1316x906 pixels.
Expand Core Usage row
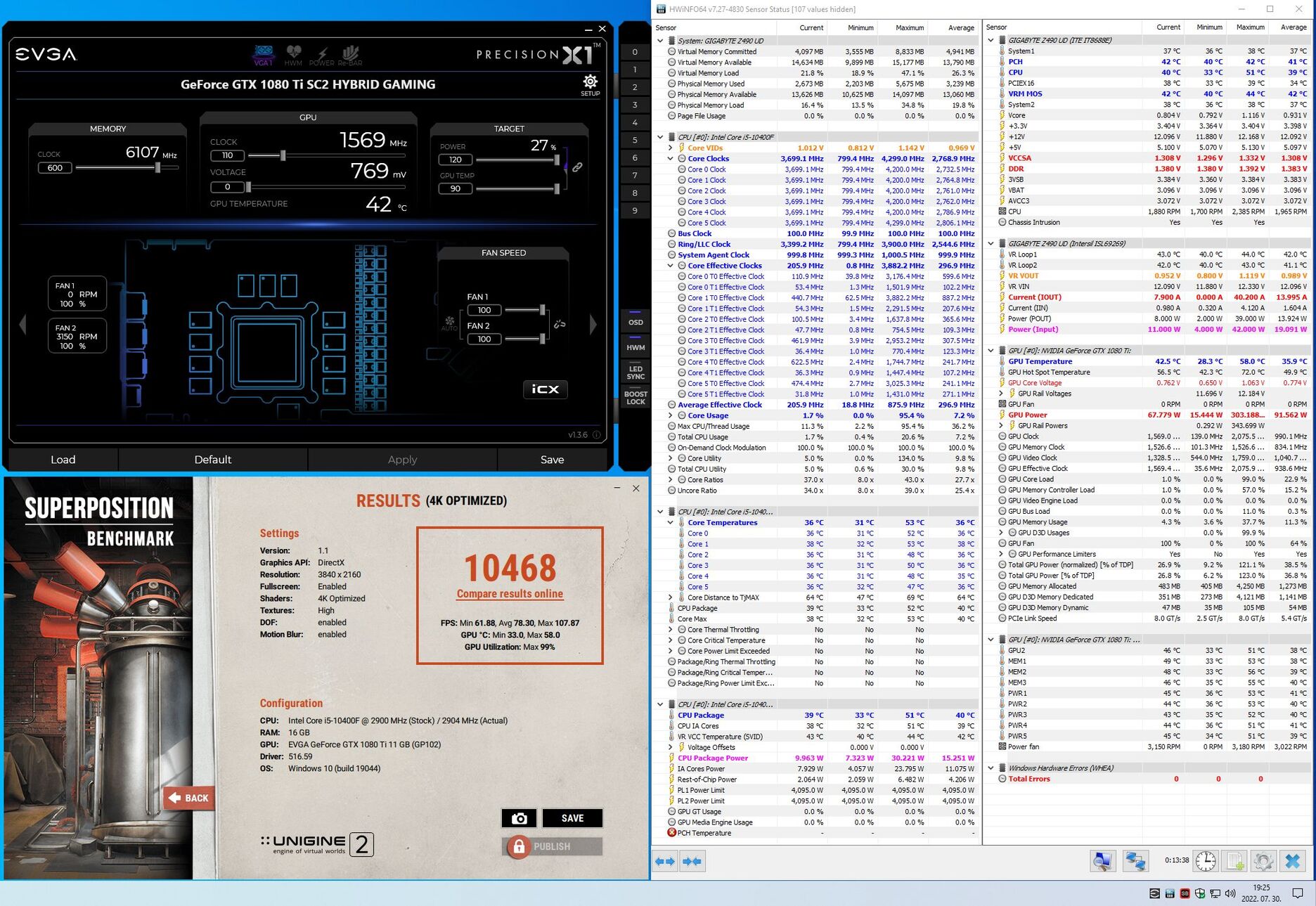pyautogui.click(x=670, y=415)
